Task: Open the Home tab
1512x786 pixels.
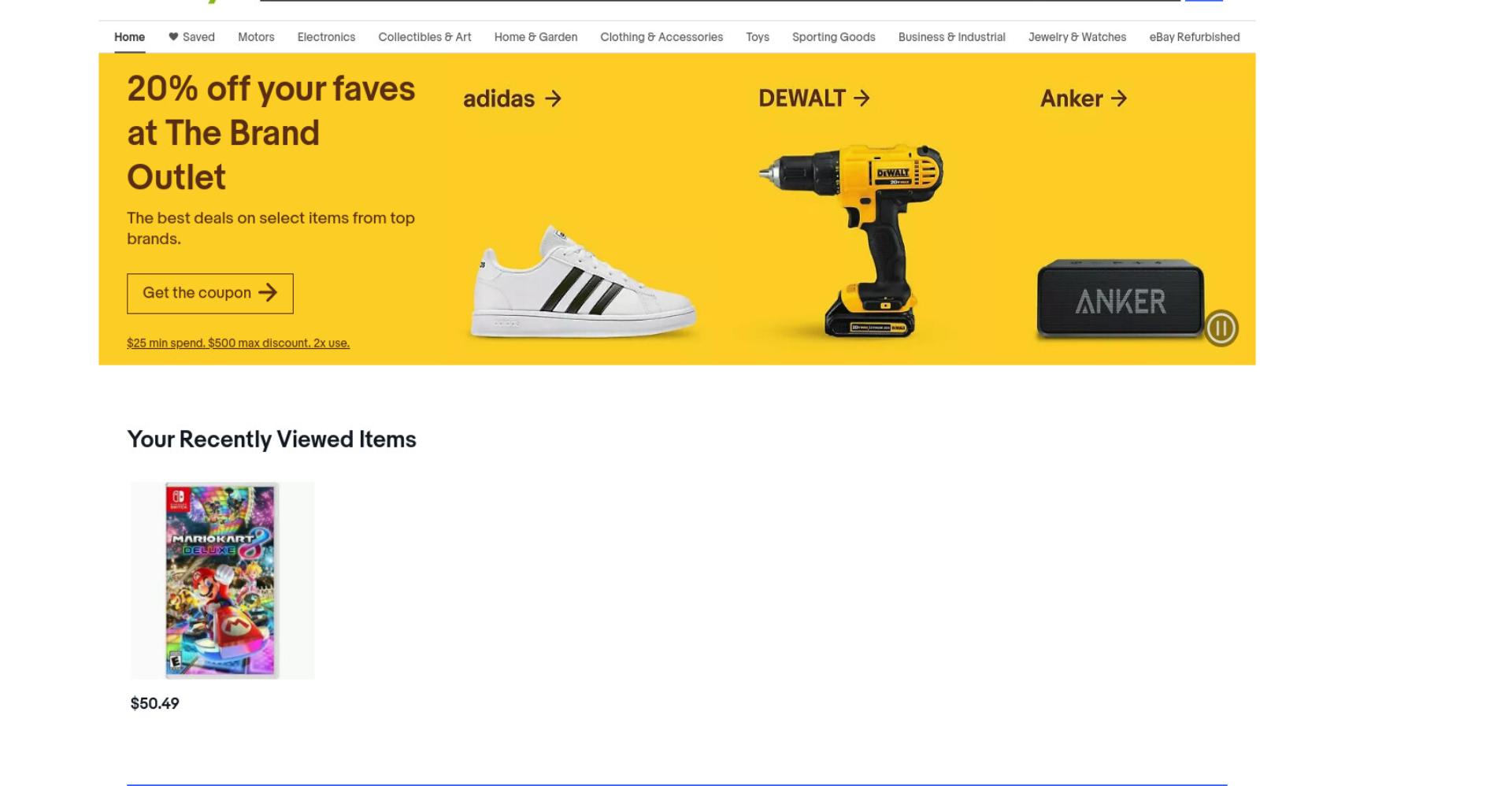Action: click(x=129, y=37)
